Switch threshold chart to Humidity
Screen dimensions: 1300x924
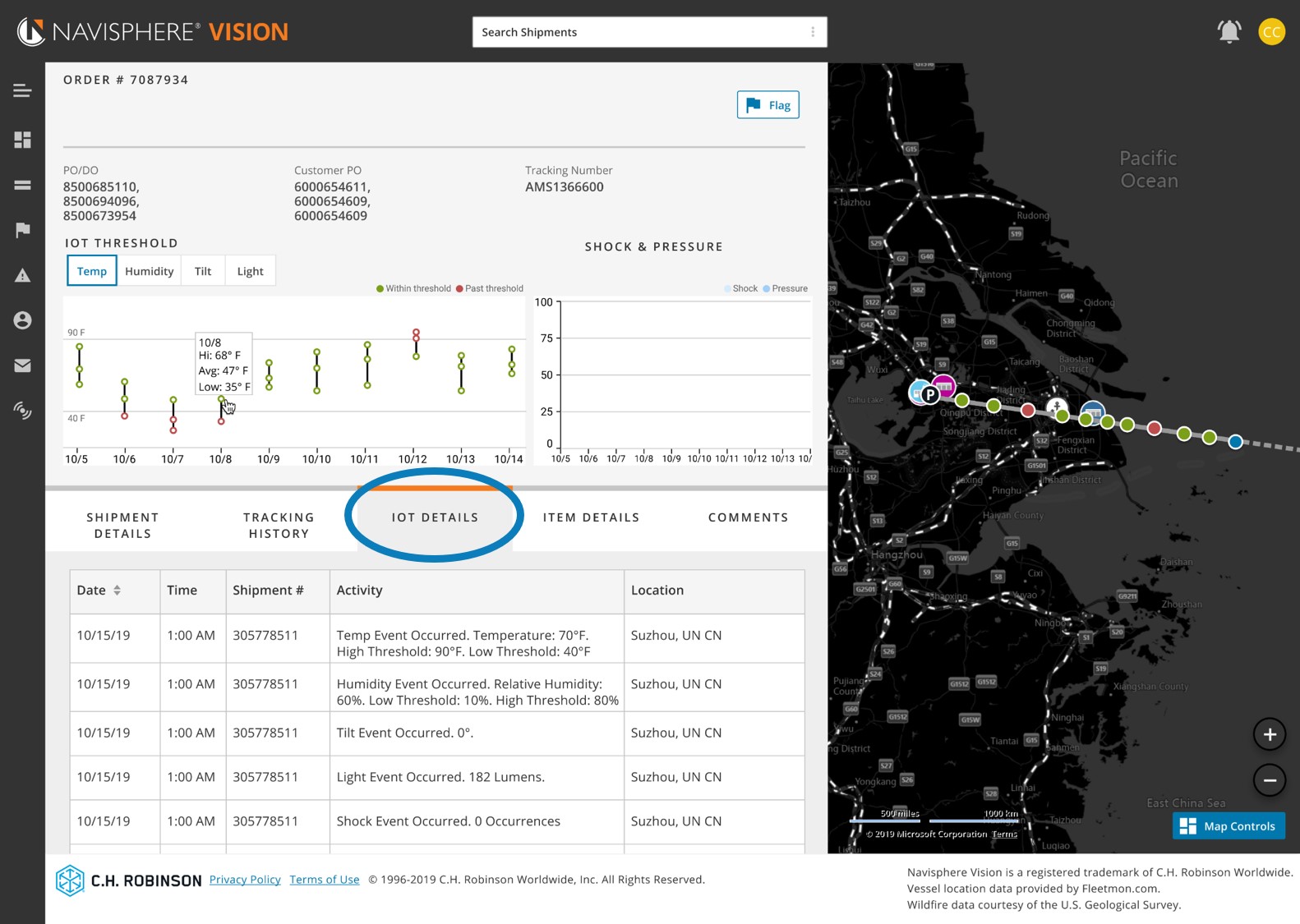click(149, 271)
